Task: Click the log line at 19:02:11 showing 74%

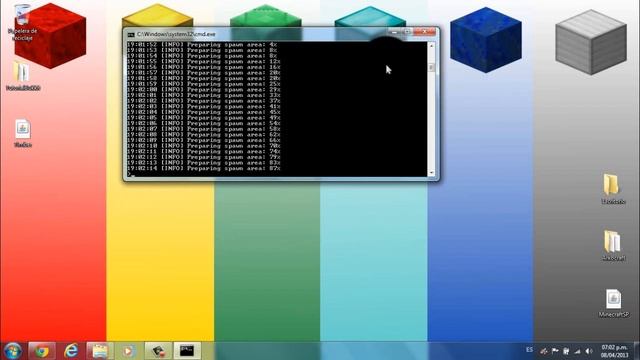Action: click(x=203, y=151)
